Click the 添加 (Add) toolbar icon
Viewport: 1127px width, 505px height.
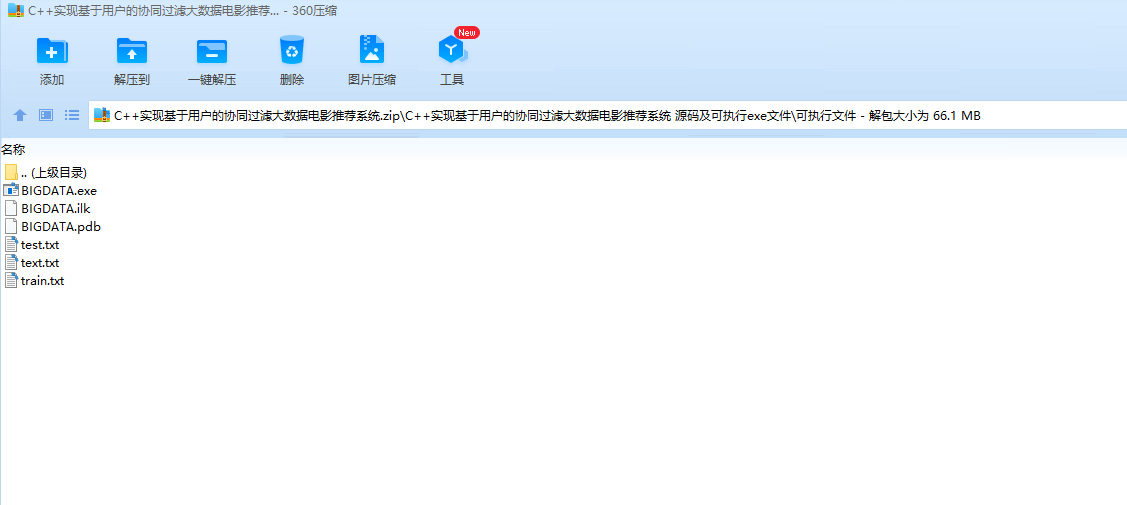(52, 51)
